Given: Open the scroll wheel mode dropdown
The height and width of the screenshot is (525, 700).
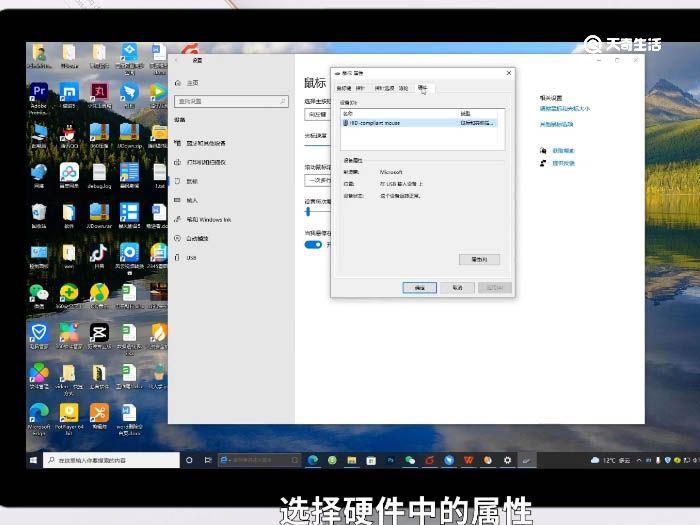Looking at the screenshot, I should click(316, 180).
